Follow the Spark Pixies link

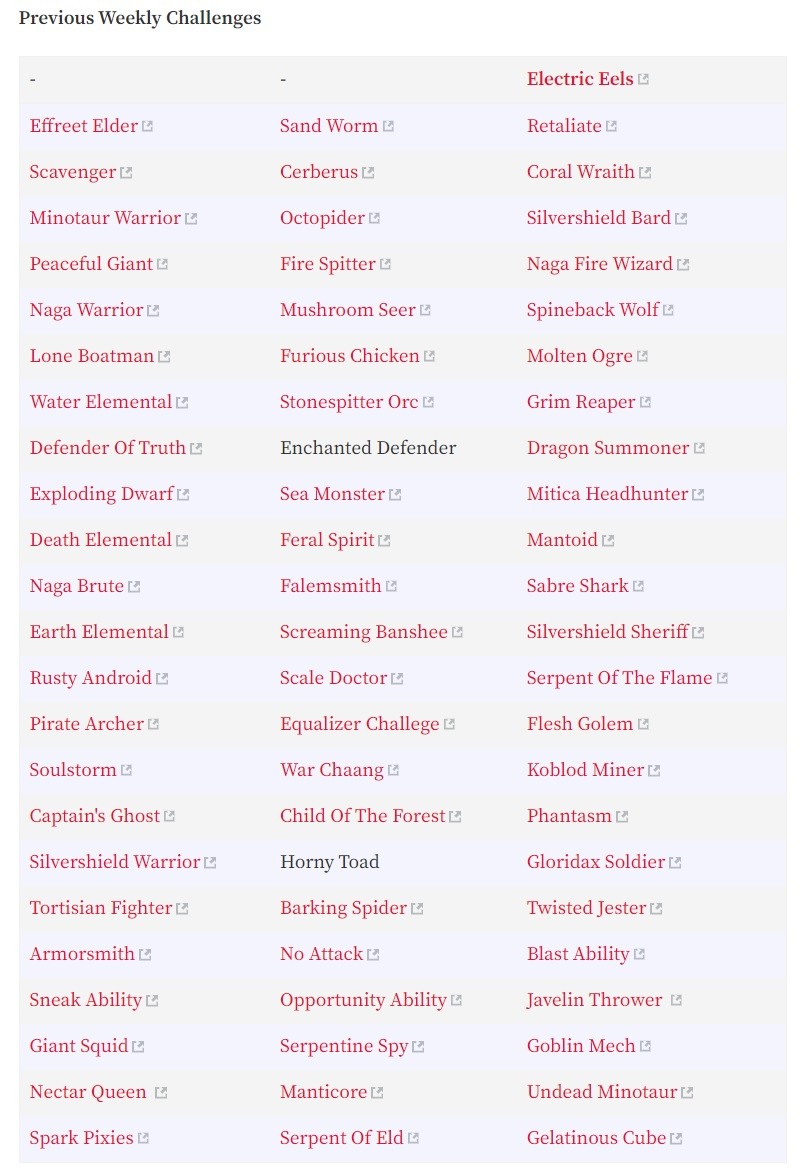point(82,1138)
